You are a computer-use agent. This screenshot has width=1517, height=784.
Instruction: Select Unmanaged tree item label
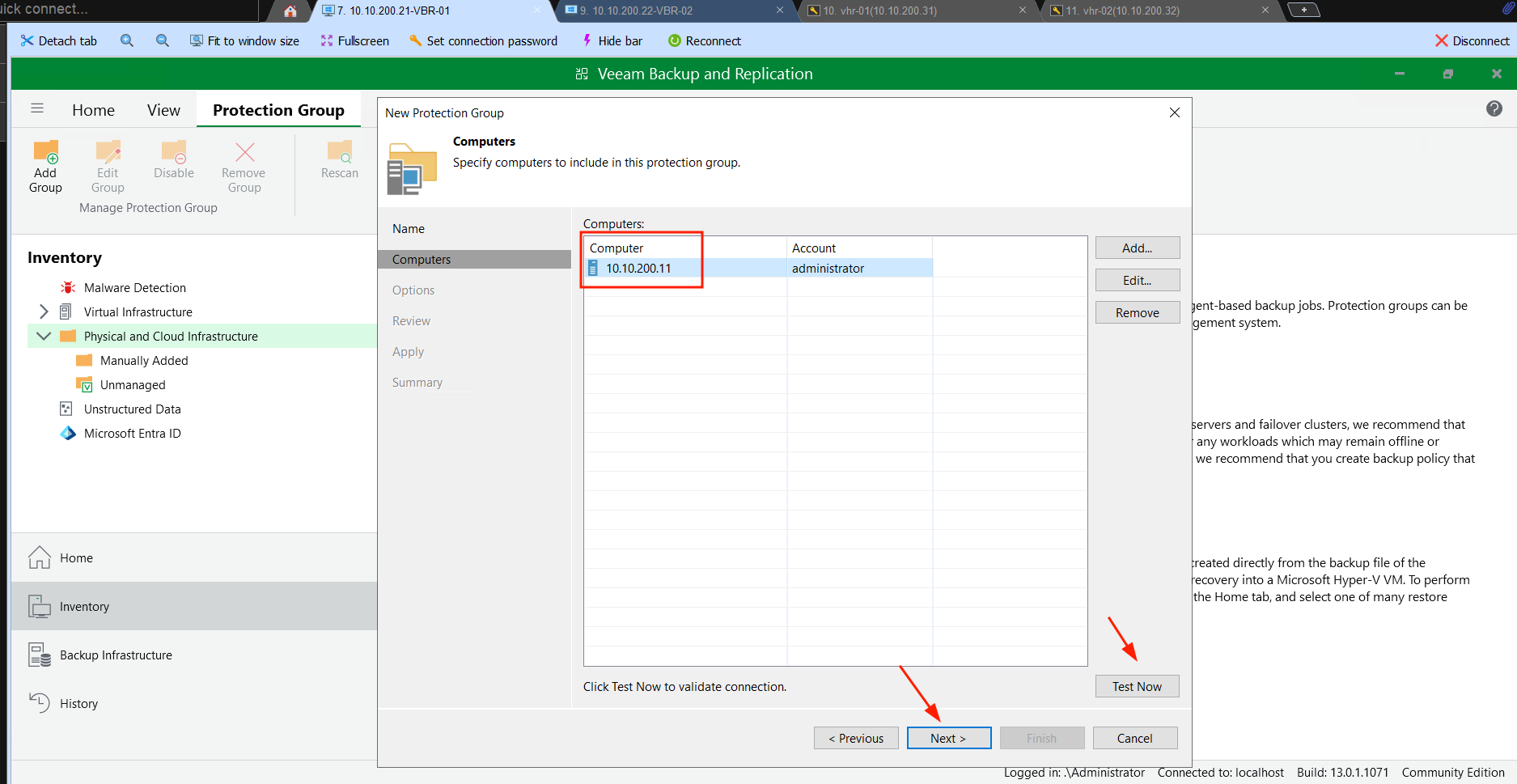pyautogui.click(x=133, y=384)
